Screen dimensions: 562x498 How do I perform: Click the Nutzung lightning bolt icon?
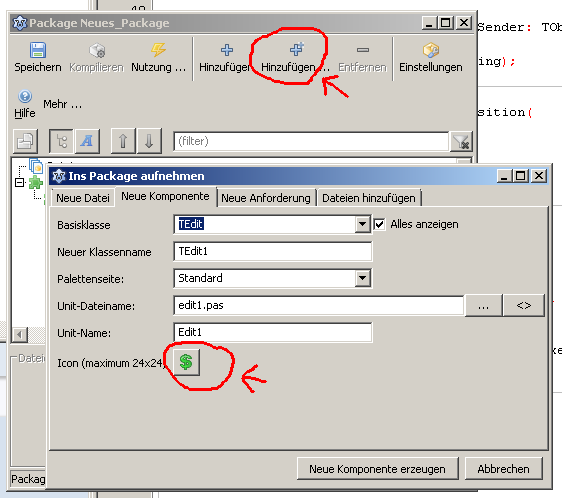click(x=158, y=50)
